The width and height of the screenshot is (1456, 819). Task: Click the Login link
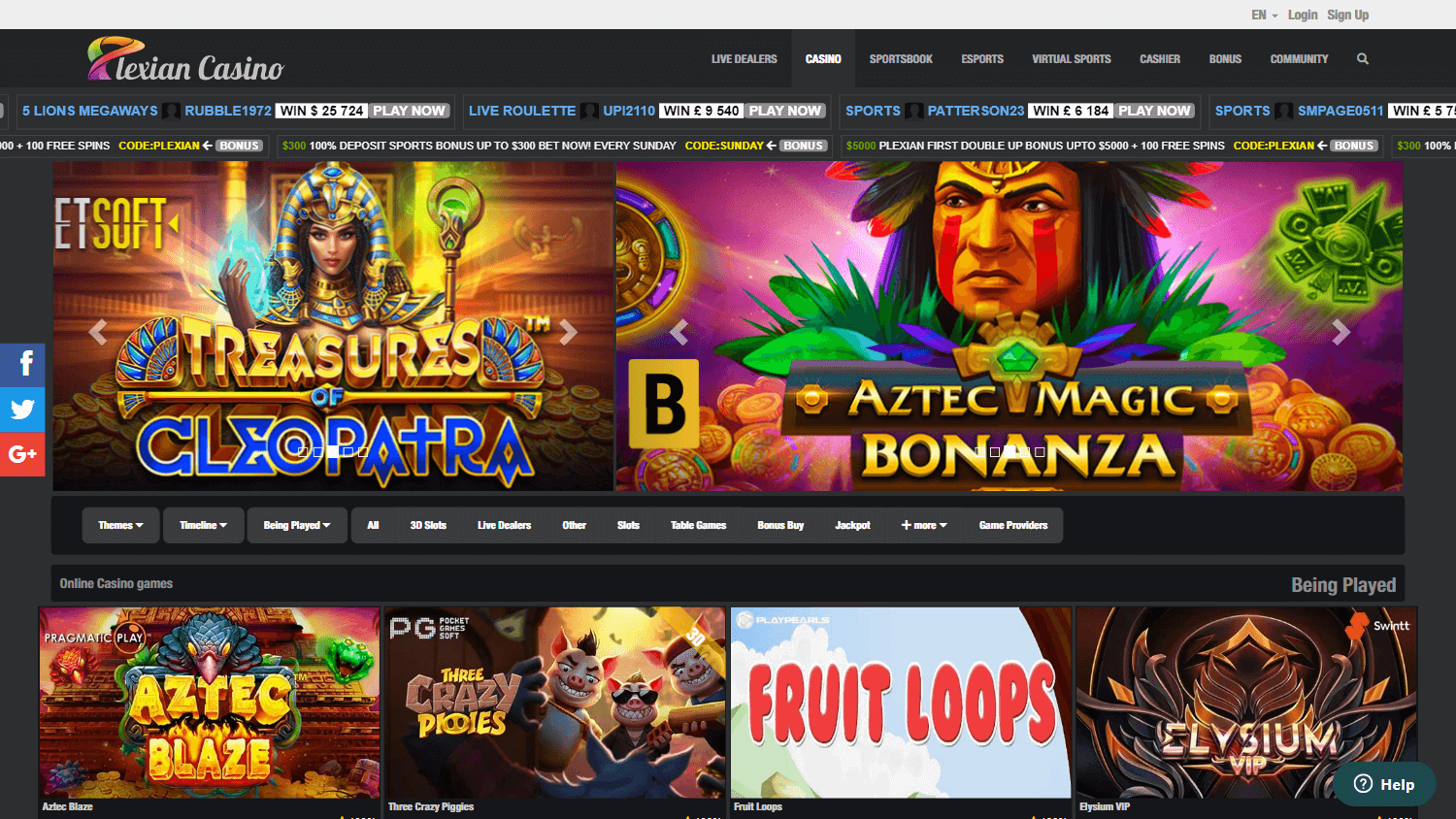pyautogui.click(x=1303, y=15)
